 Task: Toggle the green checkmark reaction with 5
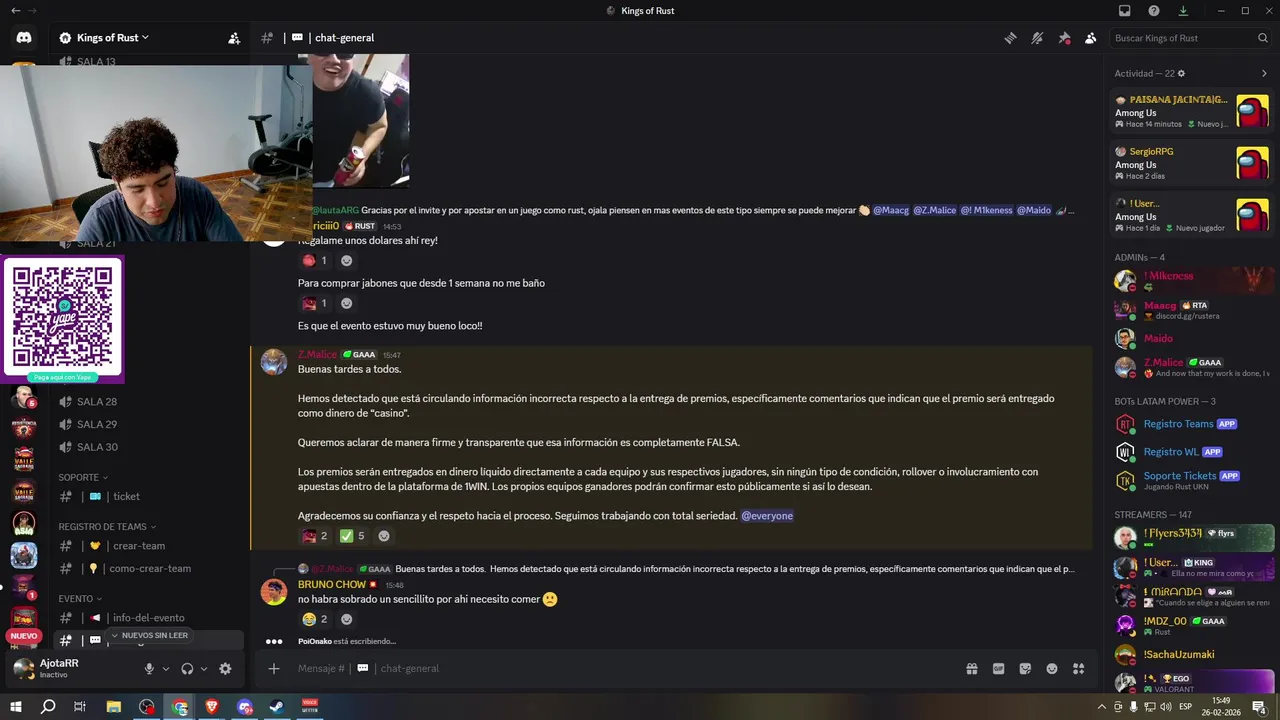(354, 536)
